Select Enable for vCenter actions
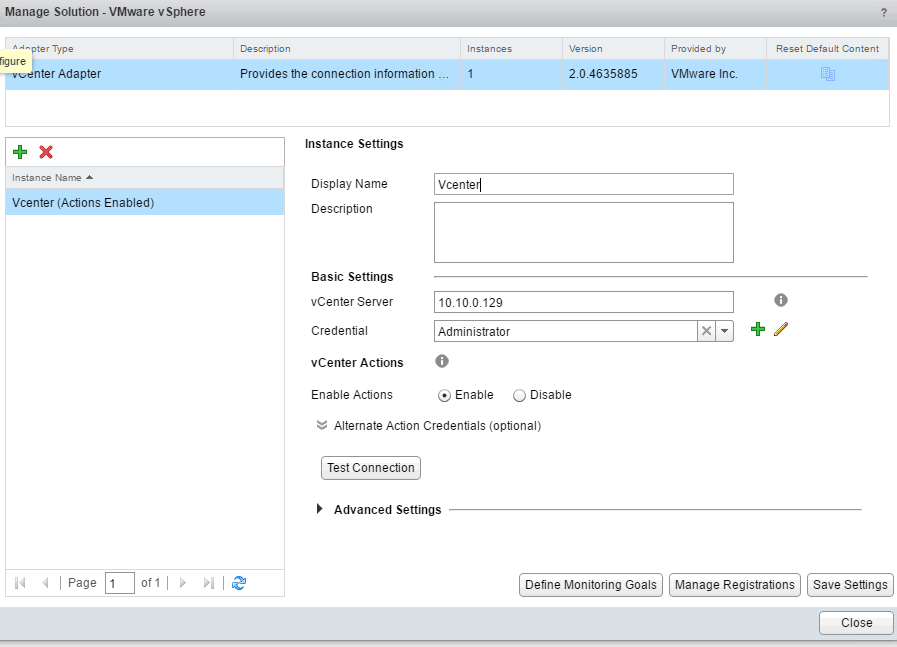897x647 pixels. point(444,395)
